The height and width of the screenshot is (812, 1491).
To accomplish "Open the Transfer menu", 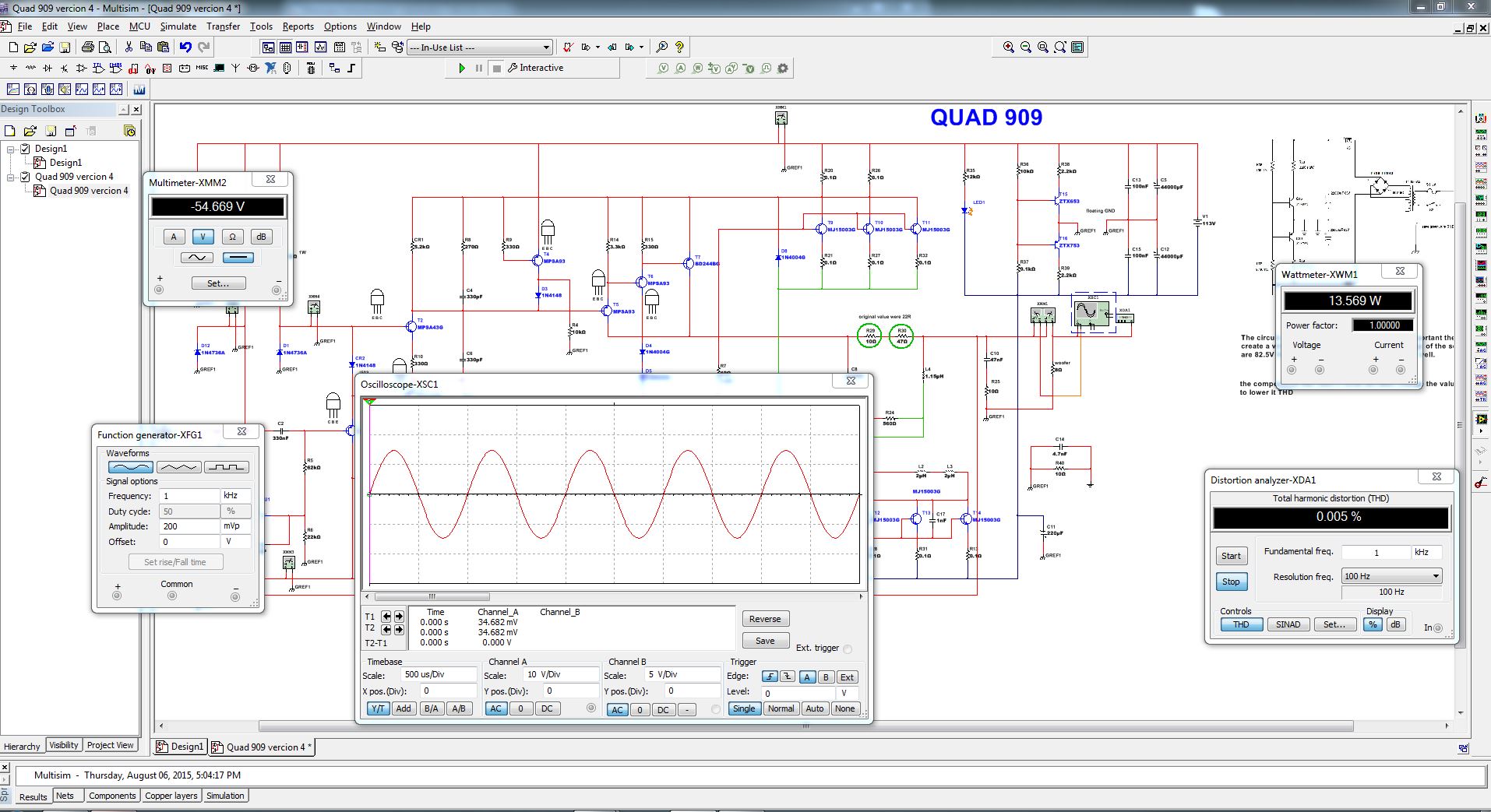I will click(x=223, y=26).
